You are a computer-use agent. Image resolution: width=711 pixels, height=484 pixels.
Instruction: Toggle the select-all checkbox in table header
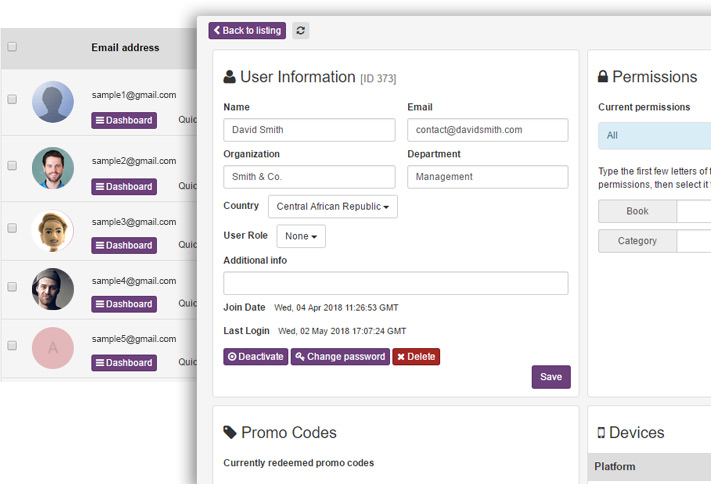click(x=12, y=47)
